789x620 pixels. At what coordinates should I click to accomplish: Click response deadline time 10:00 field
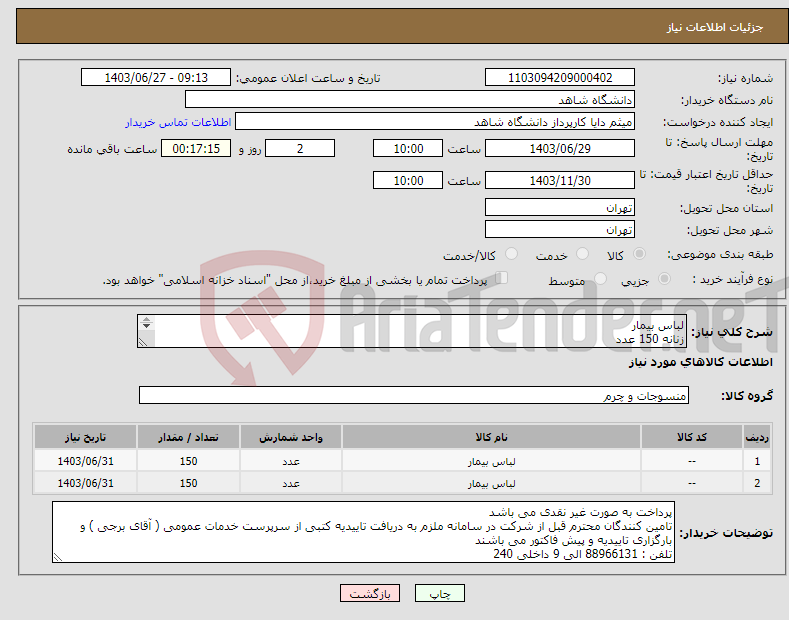pos(408,148)
